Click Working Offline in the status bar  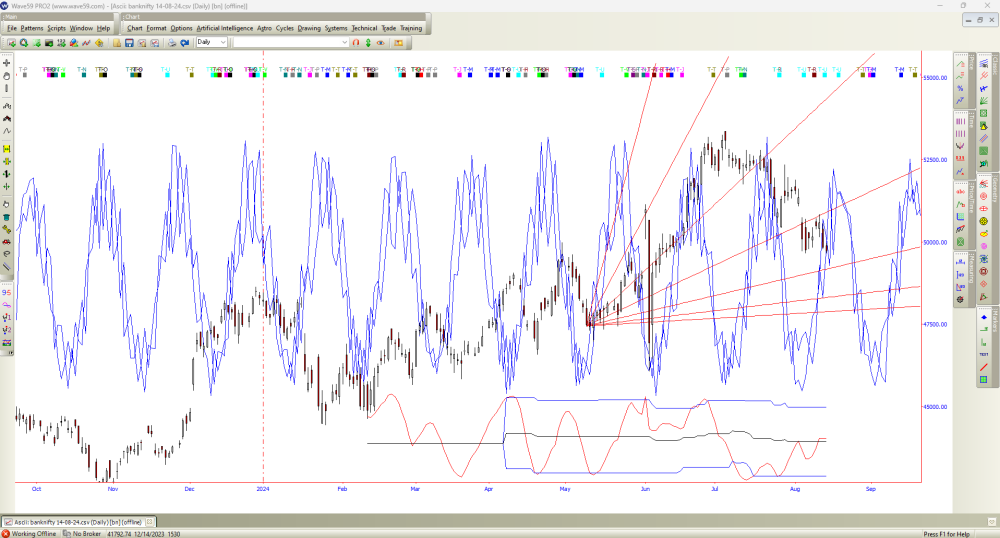point(32,533)
